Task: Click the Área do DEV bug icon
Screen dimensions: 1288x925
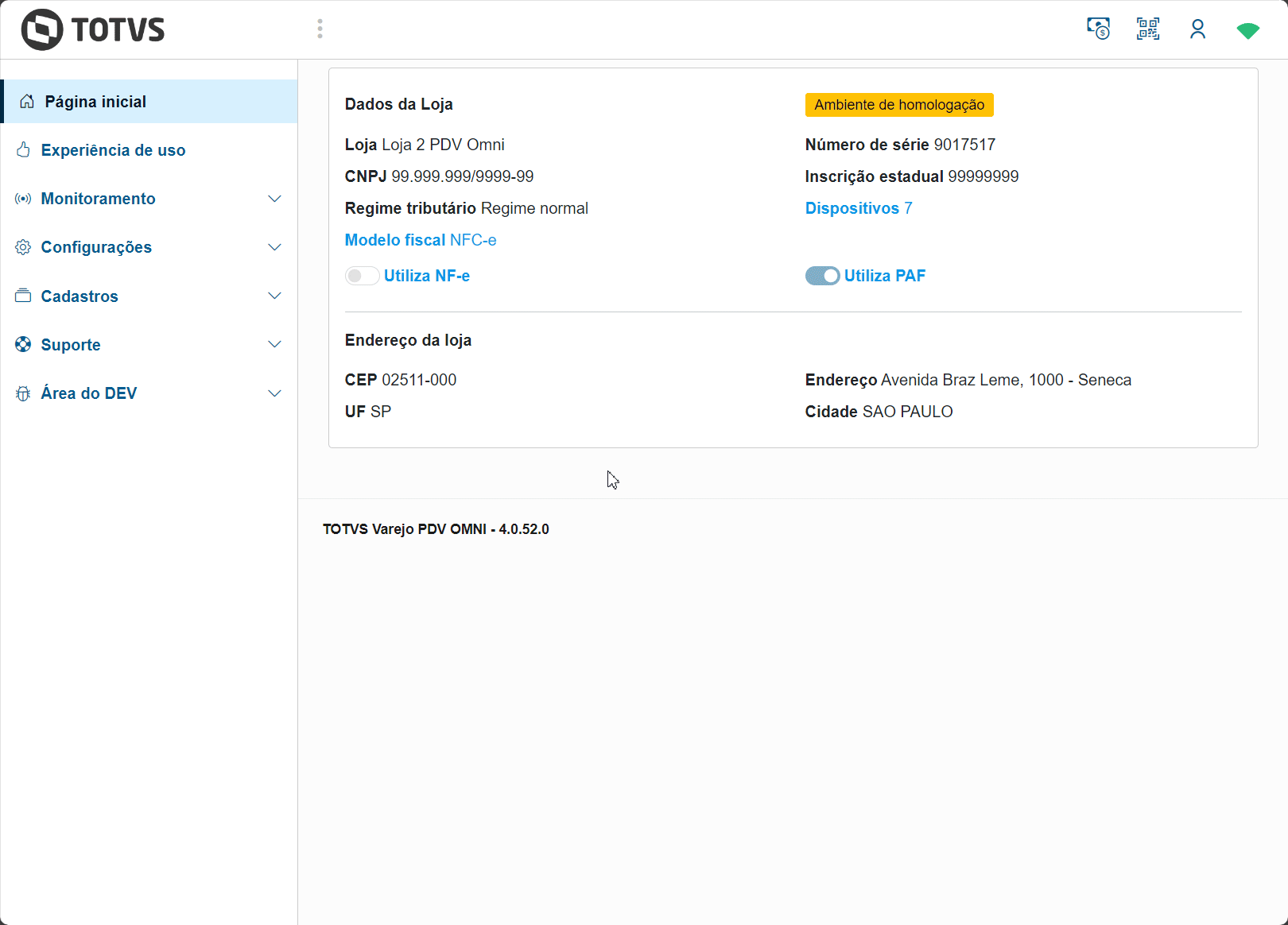Action: 23,393
